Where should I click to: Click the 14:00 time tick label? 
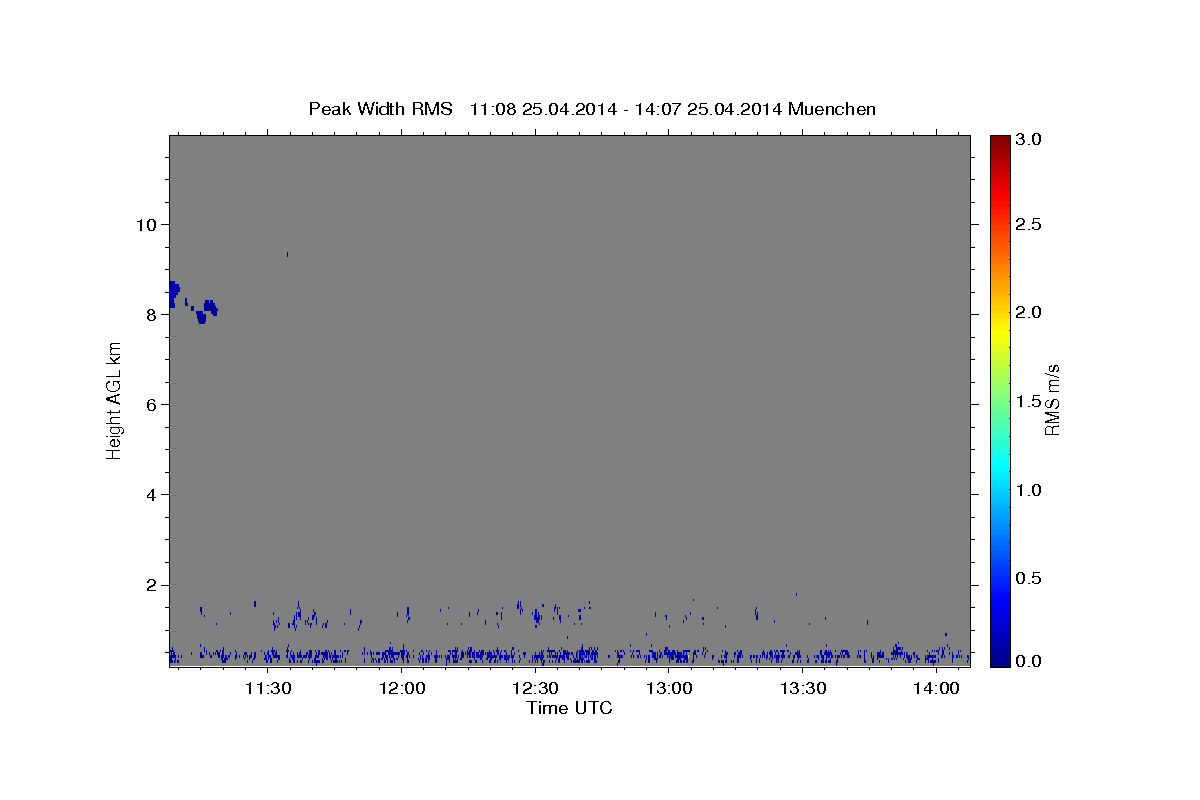[936, 688]
